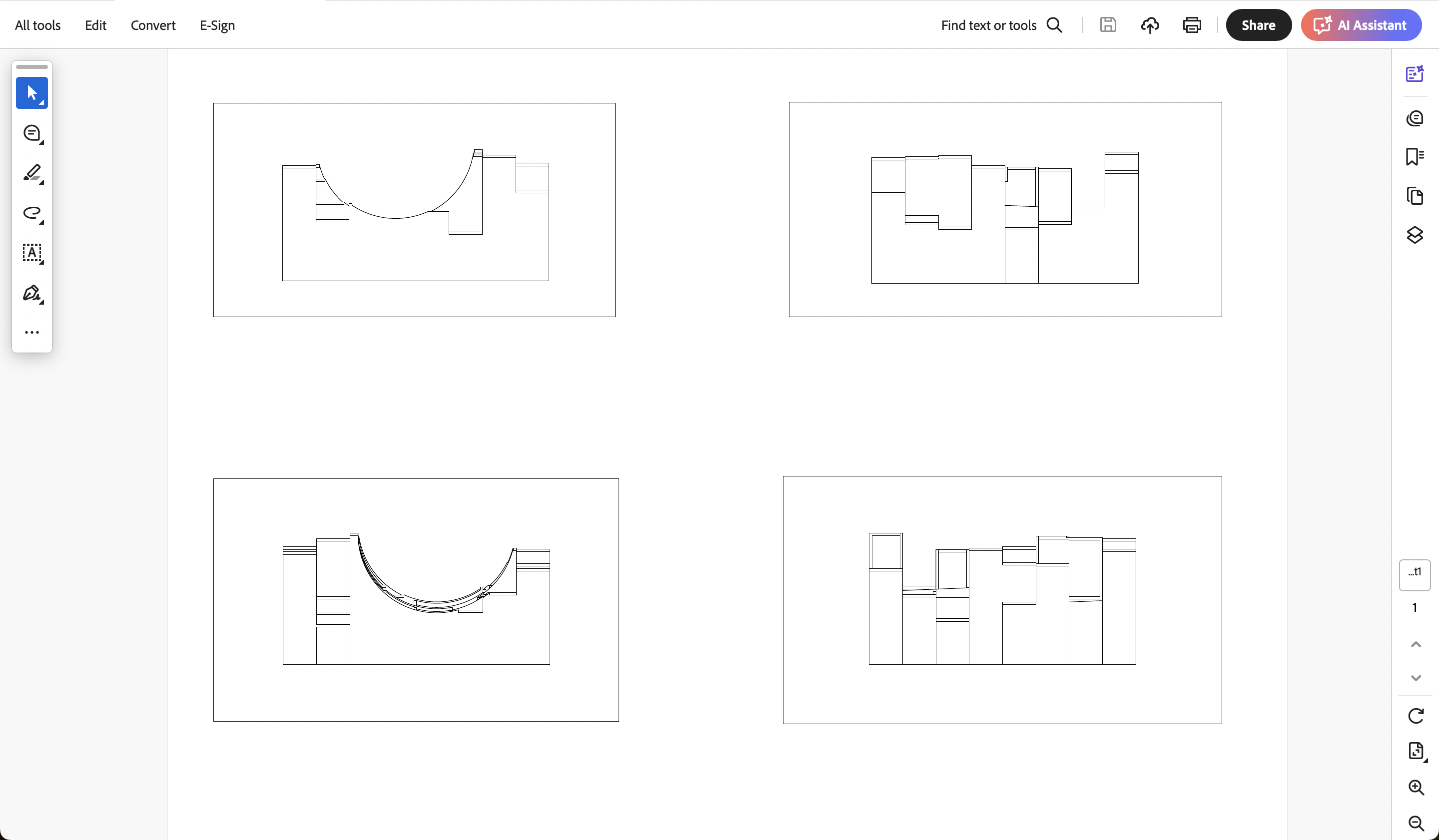Click the Save file disk icon
This screenshot has height=840, width=1439.
coord(1108,25)
